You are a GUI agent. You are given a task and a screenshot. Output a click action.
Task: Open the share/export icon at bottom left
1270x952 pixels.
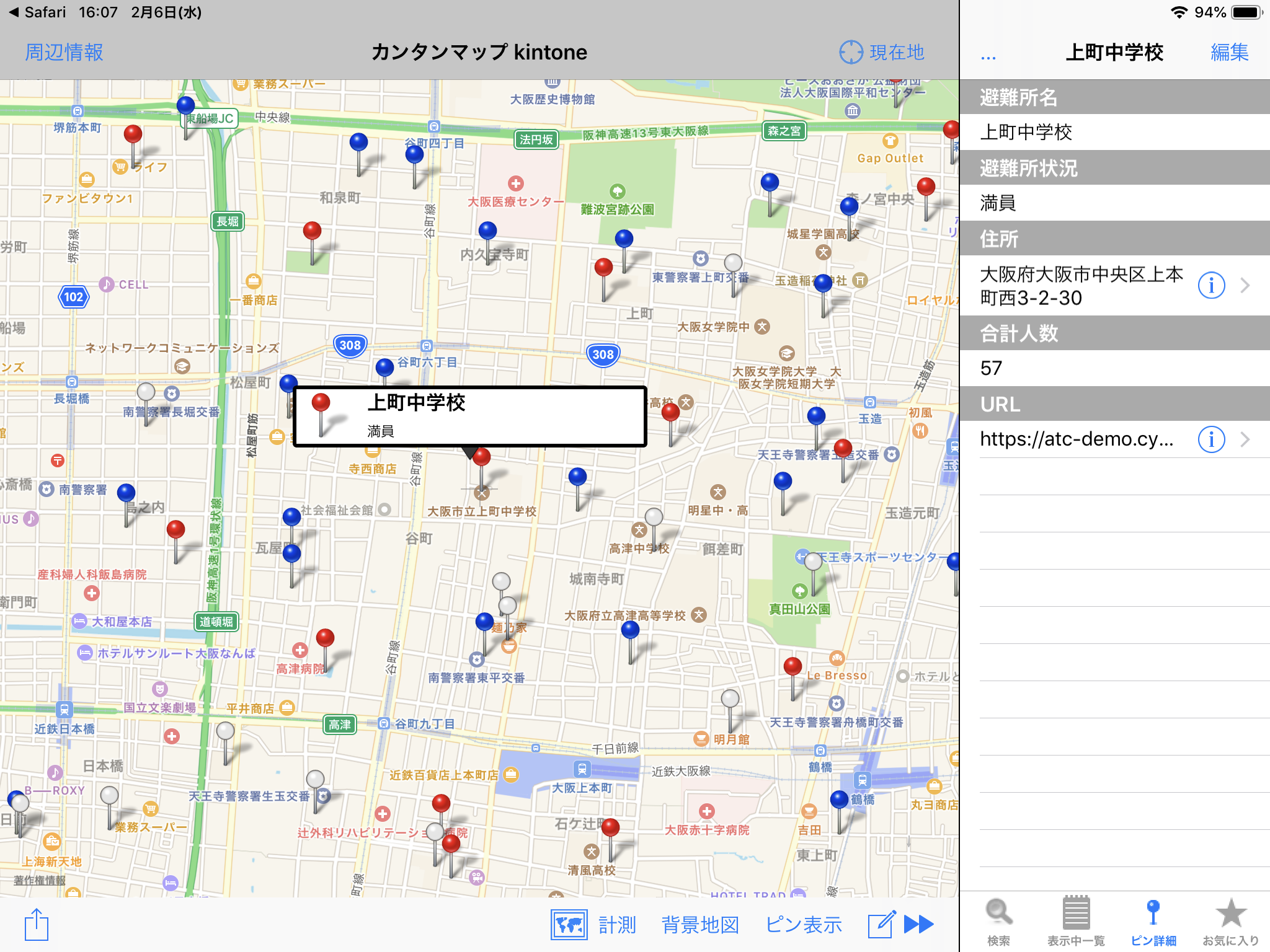coord(37,924)
